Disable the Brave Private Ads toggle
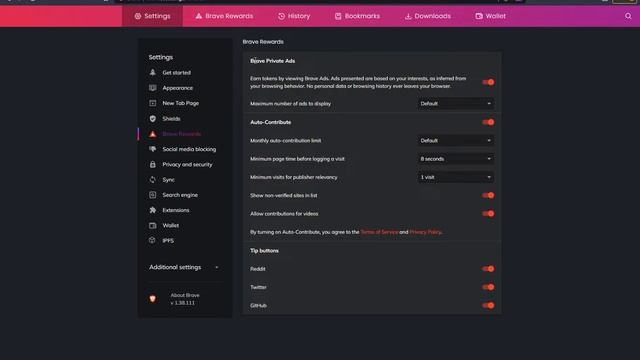This screenshot has width=640, height=360. coord(488,82)
